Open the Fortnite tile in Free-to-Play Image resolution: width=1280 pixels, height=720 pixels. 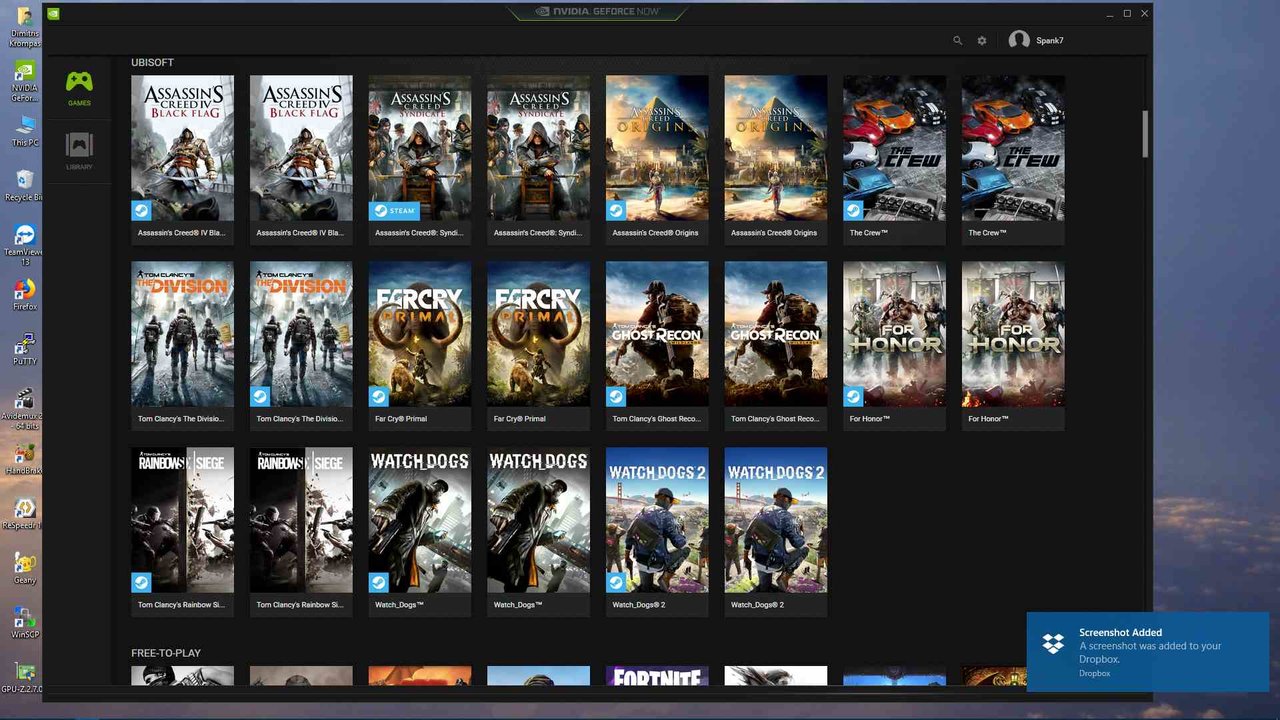pos(657,676)
